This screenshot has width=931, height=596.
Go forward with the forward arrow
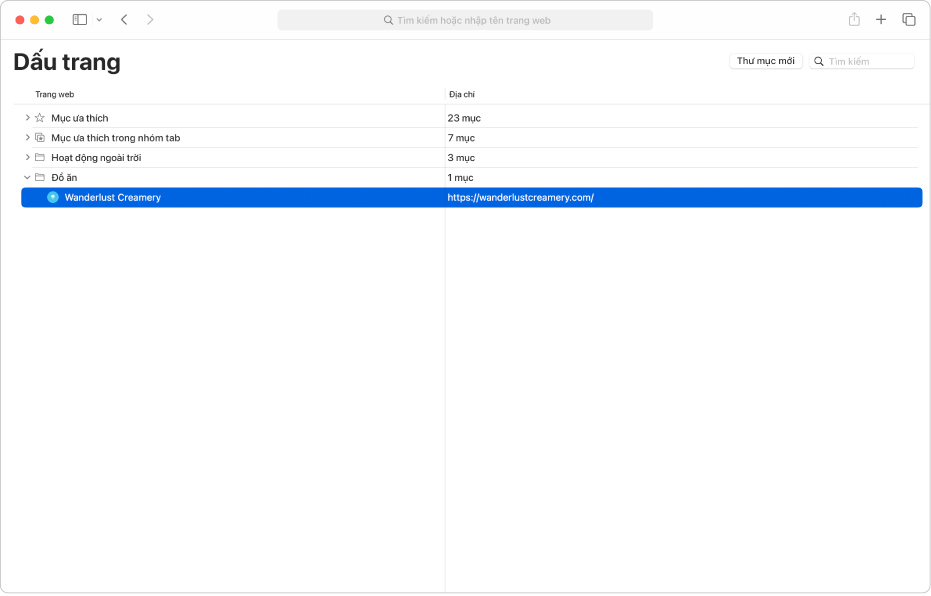tap(150, 20)
